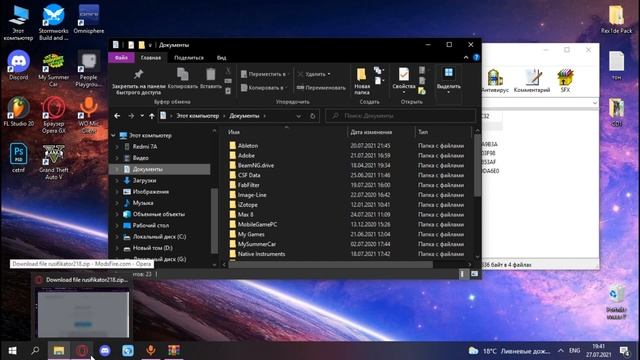Expand Redmi 7A in navigation tree
Viewport: 640px width, 360px height.
(117, 147)
